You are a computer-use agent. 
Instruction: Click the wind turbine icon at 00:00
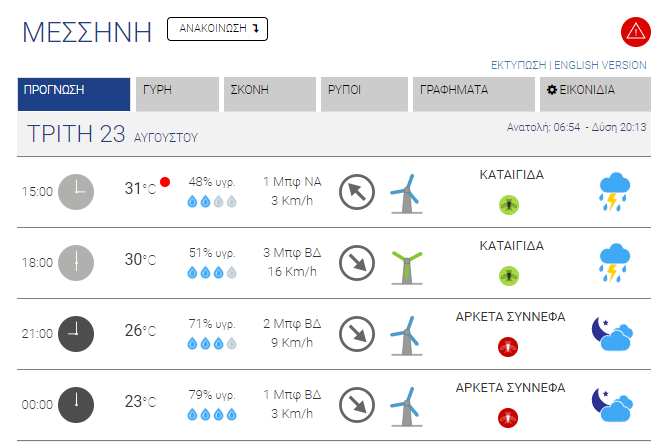coord(406,406)
